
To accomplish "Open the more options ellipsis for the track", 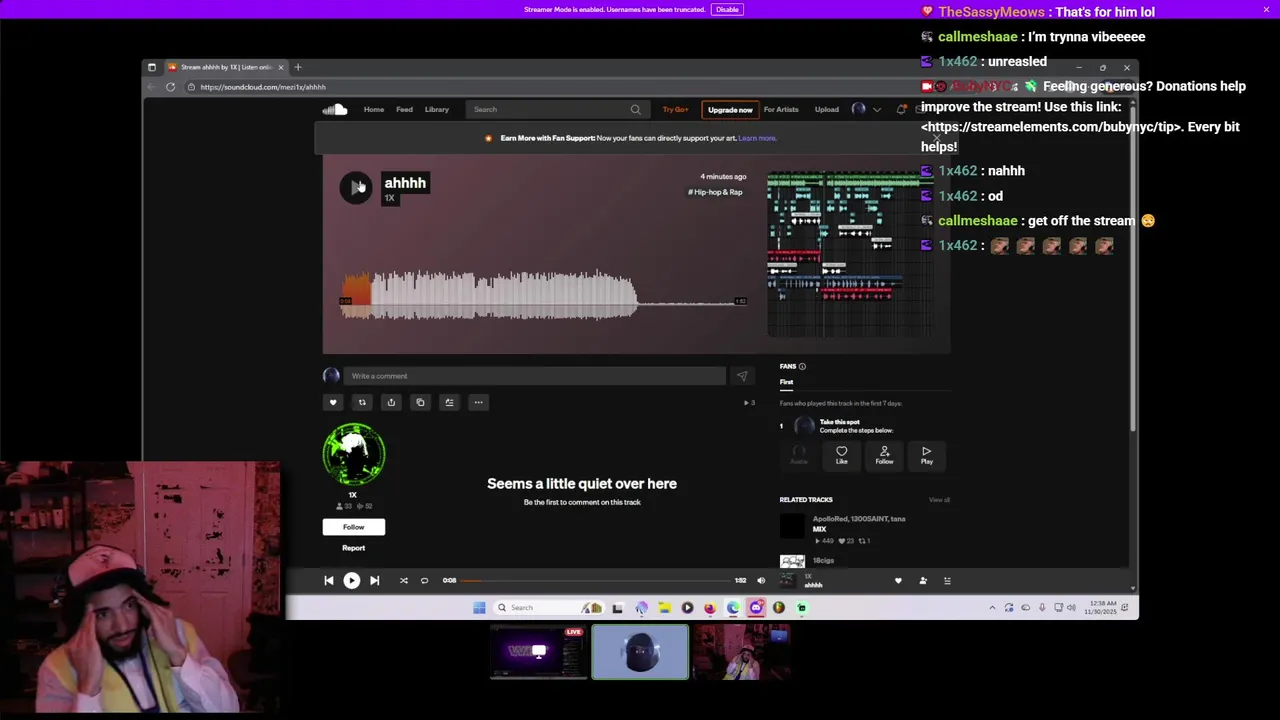I will click(478, 402).
